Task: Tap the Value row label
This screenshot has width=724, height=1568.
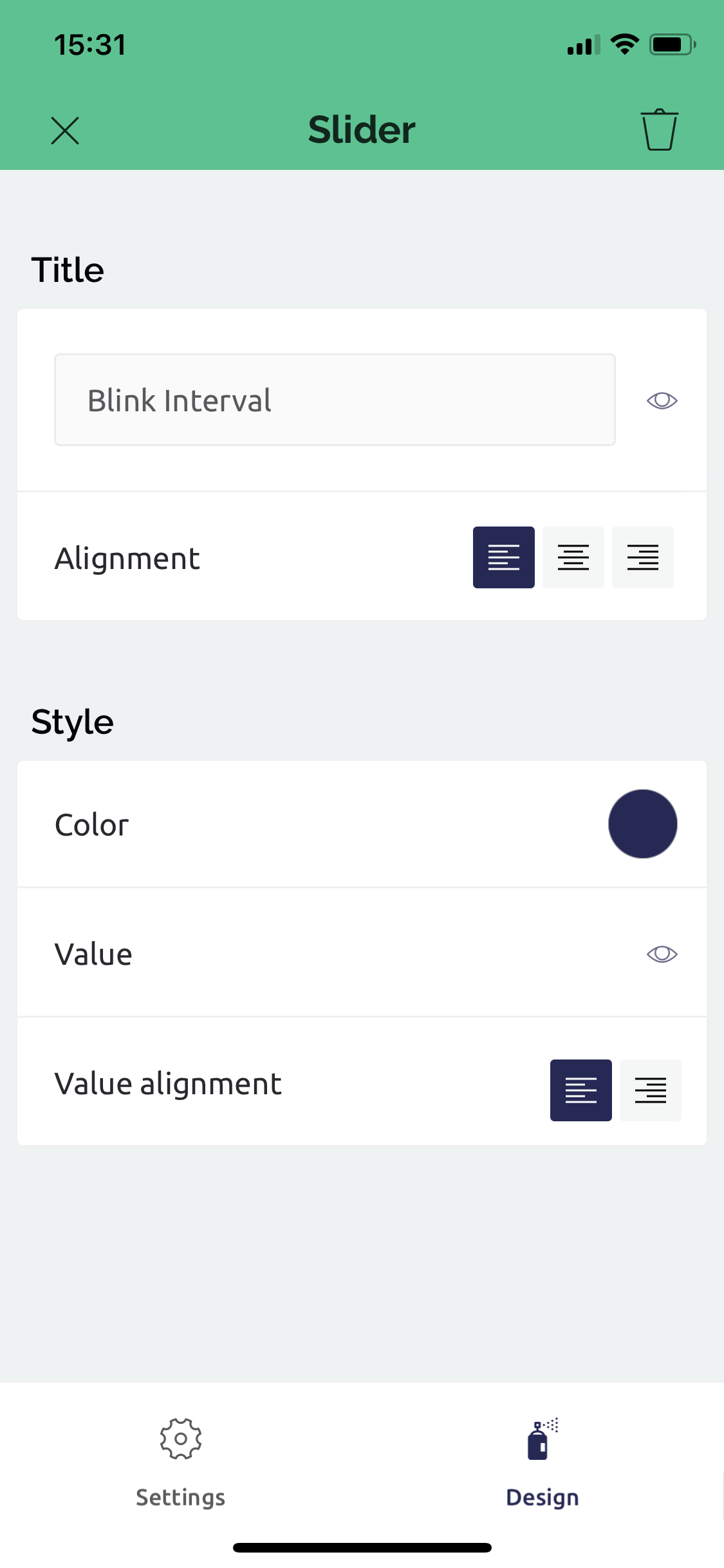Action: (x=93, y=954)
